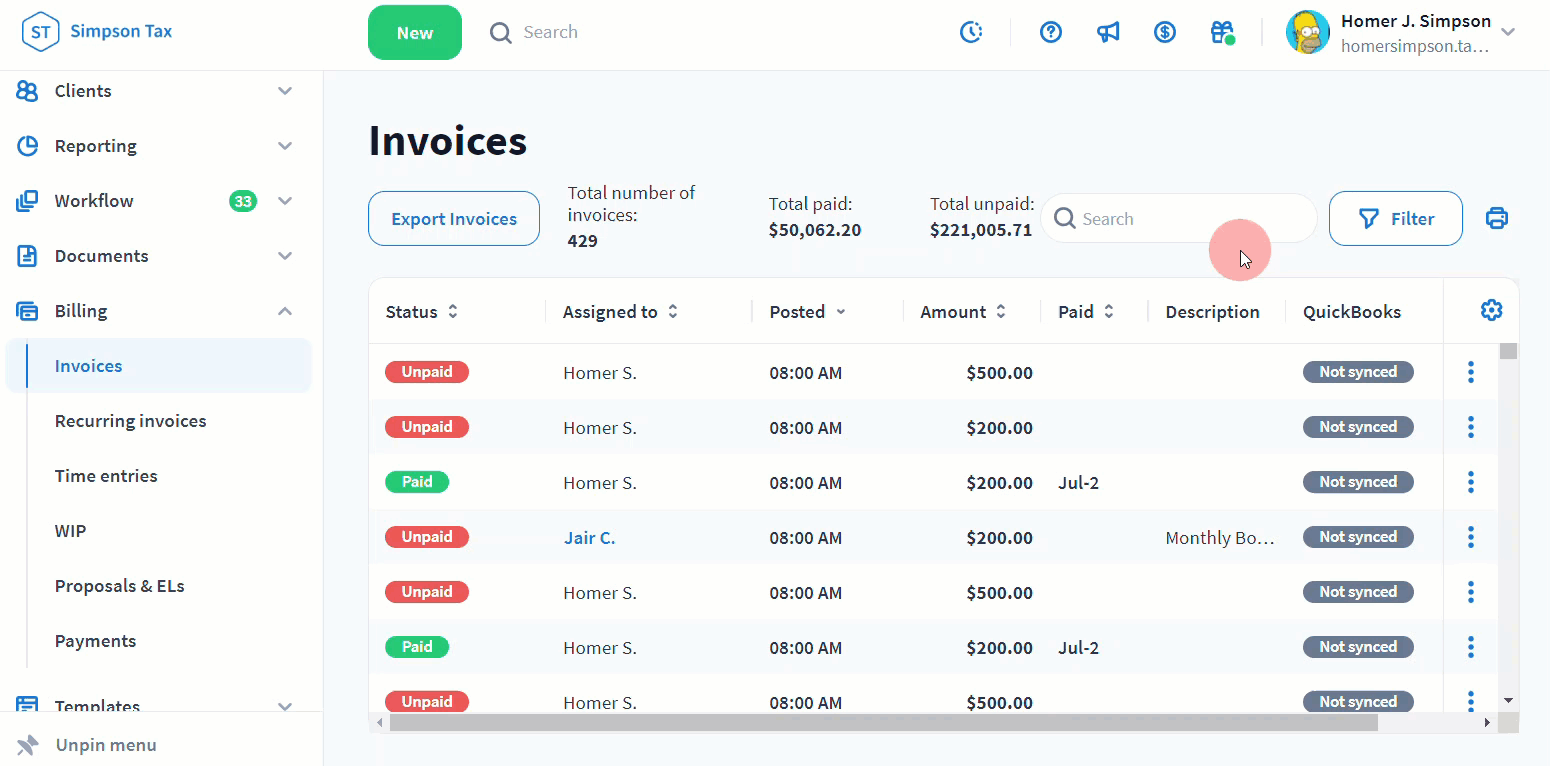Viewport: 1550px width, 766px height.
Task: Open three-dot menu for first invoice row
Action: (x=1470, y=372)
